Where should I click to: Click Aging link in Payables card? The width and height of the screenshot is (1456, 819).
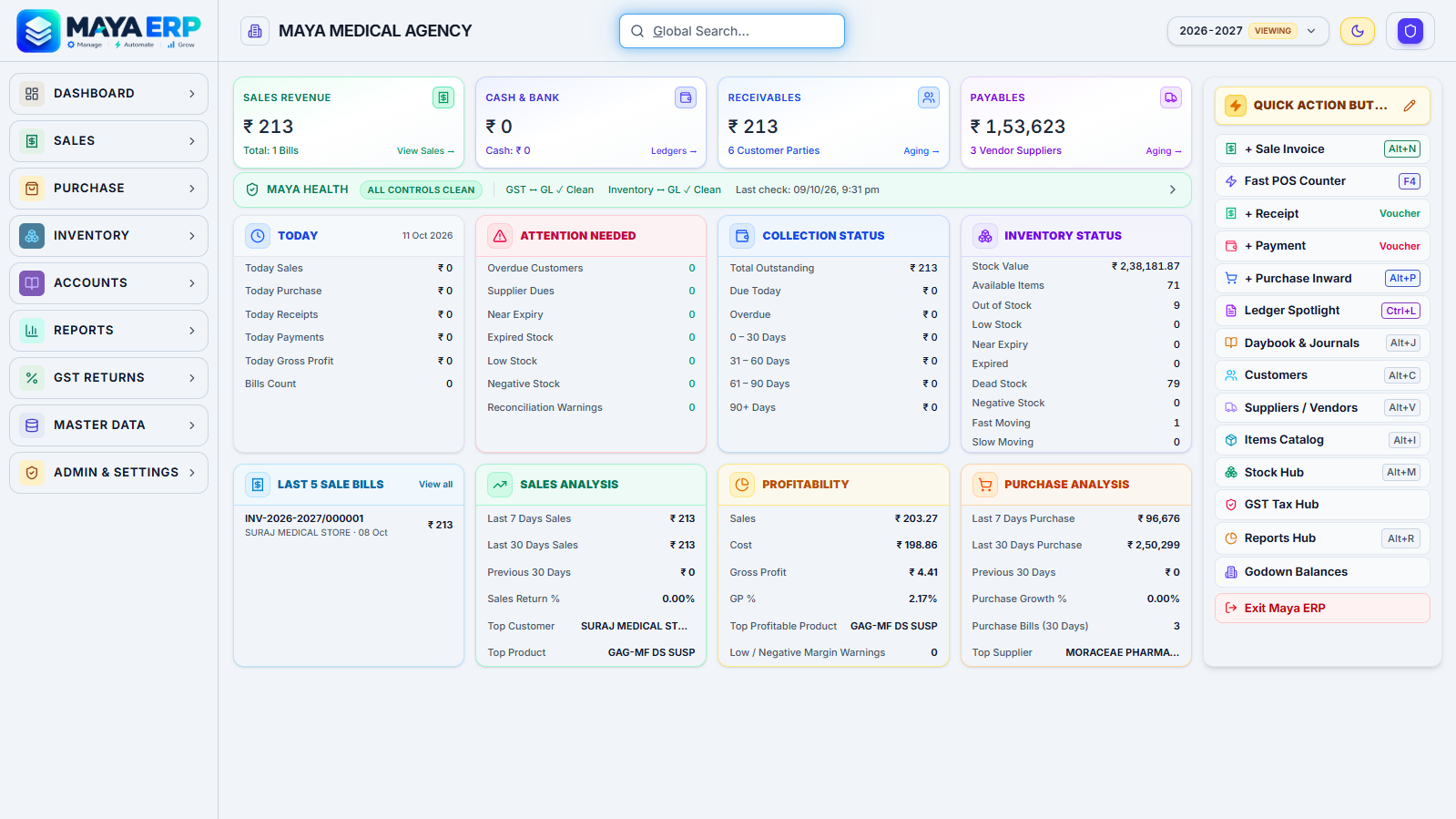click(1164, 151)
